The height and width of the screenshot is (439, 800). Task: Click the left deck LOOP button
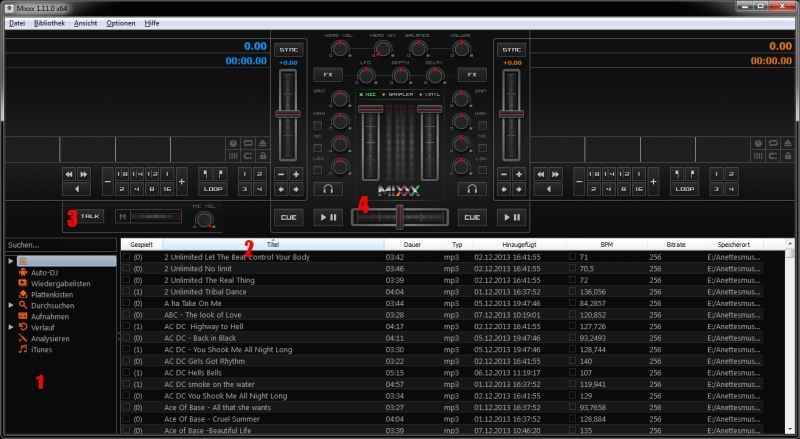[213, 189]
